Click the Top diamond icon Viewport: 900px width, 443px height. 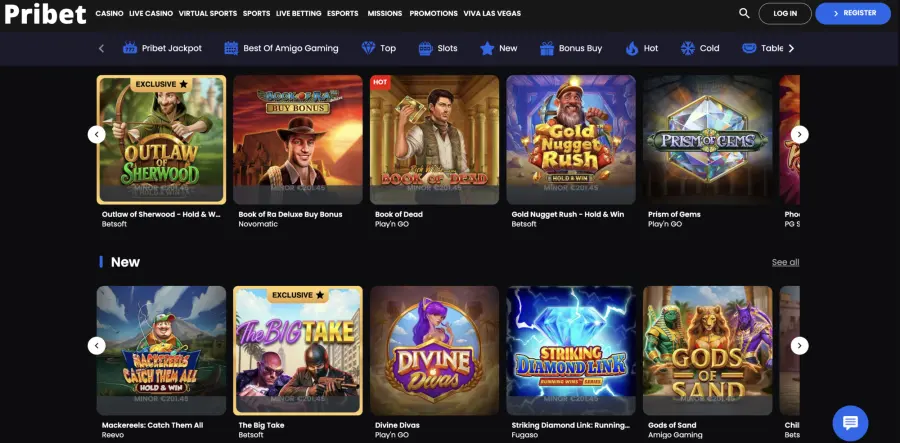click(x=368, y=48)
